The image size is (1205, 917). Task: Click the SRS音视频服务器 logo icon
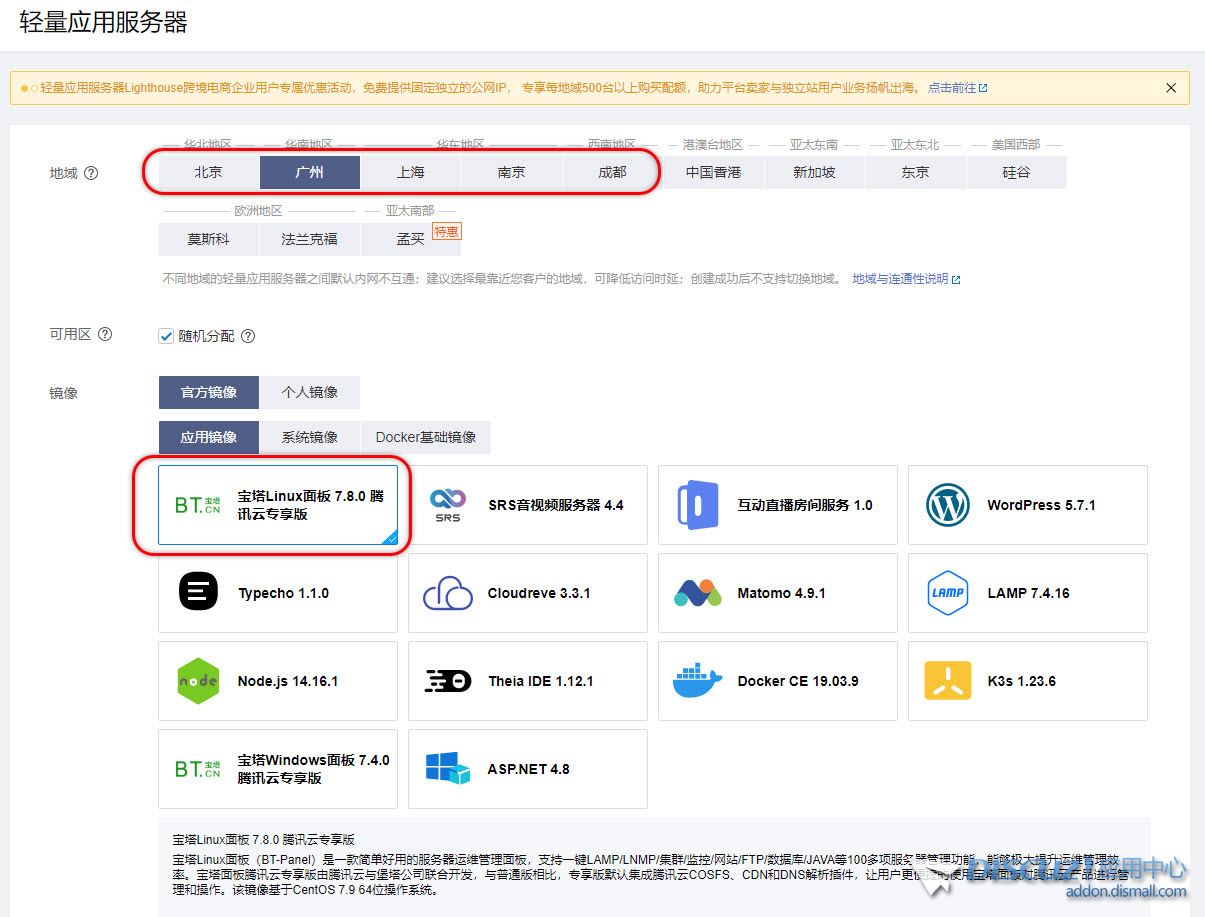(x=447, y=505)
